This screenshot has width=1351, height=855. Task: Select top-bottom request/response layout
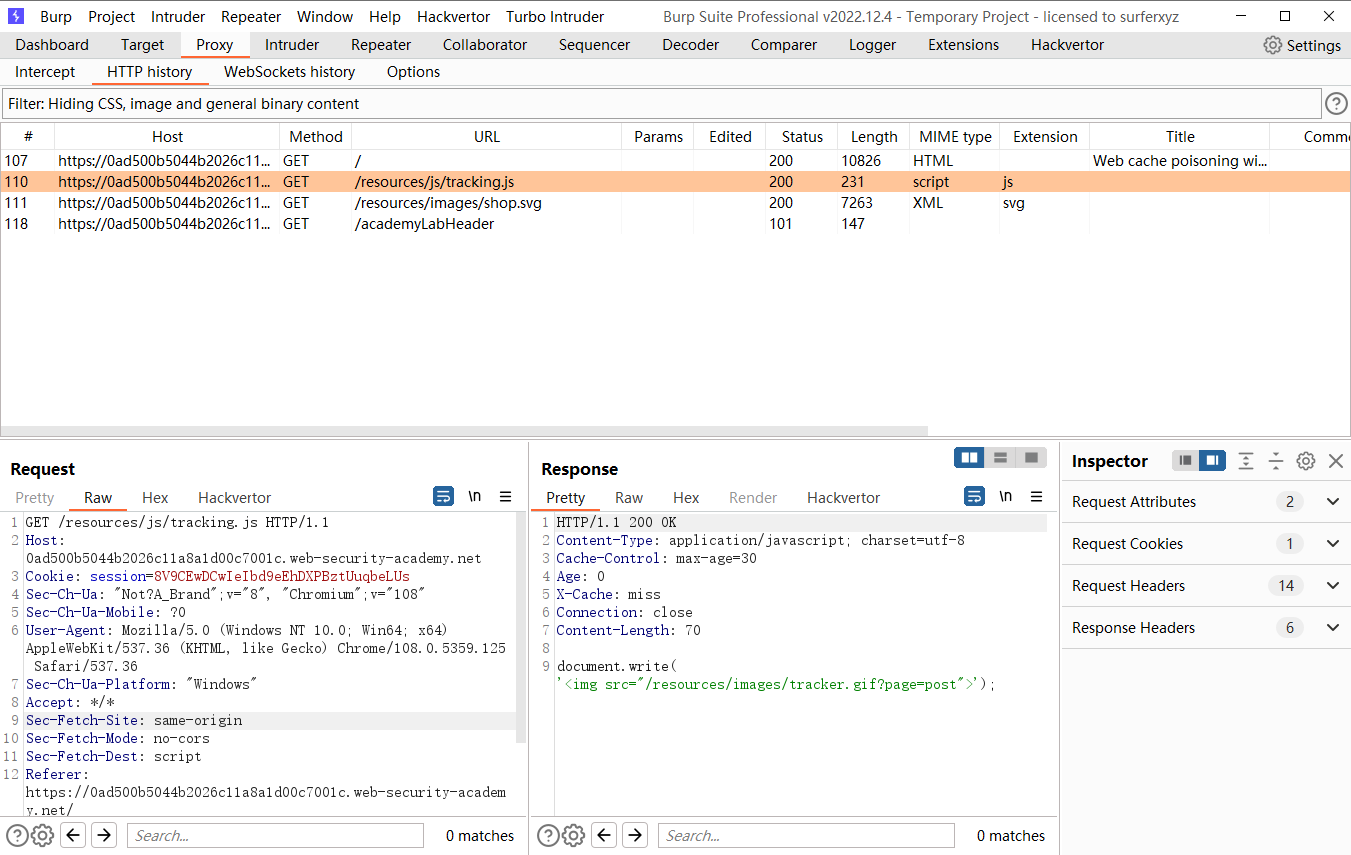pos(1000,458)
